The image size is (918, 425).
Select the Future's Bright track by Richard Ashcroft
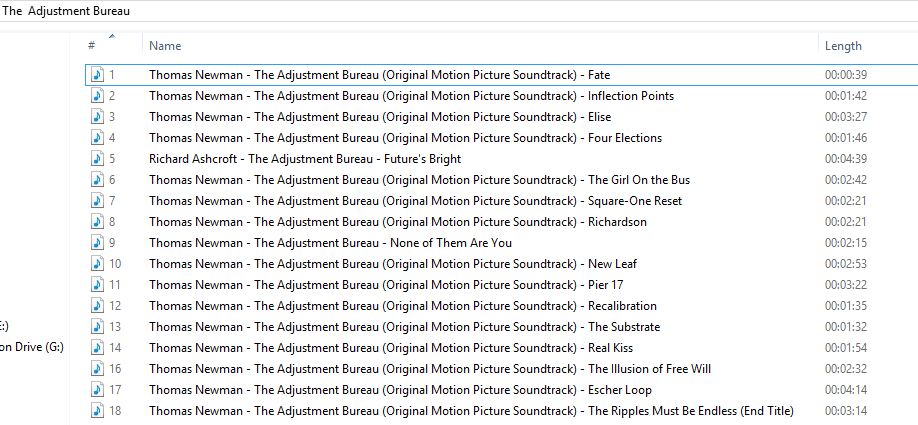305,159
